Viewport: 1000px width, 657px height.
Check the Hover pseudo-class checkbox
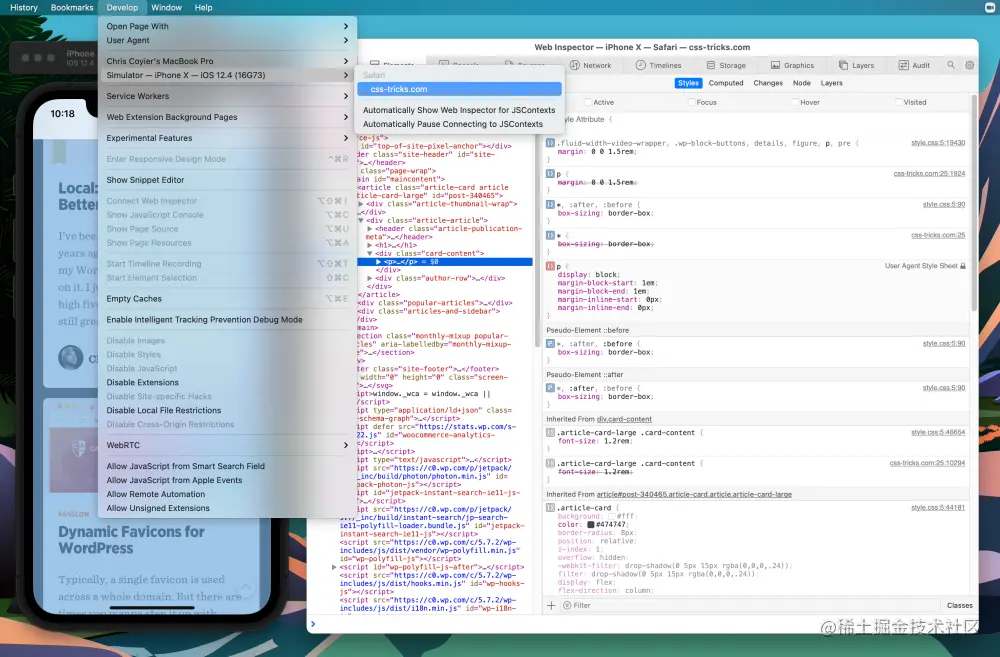[794, 102]
